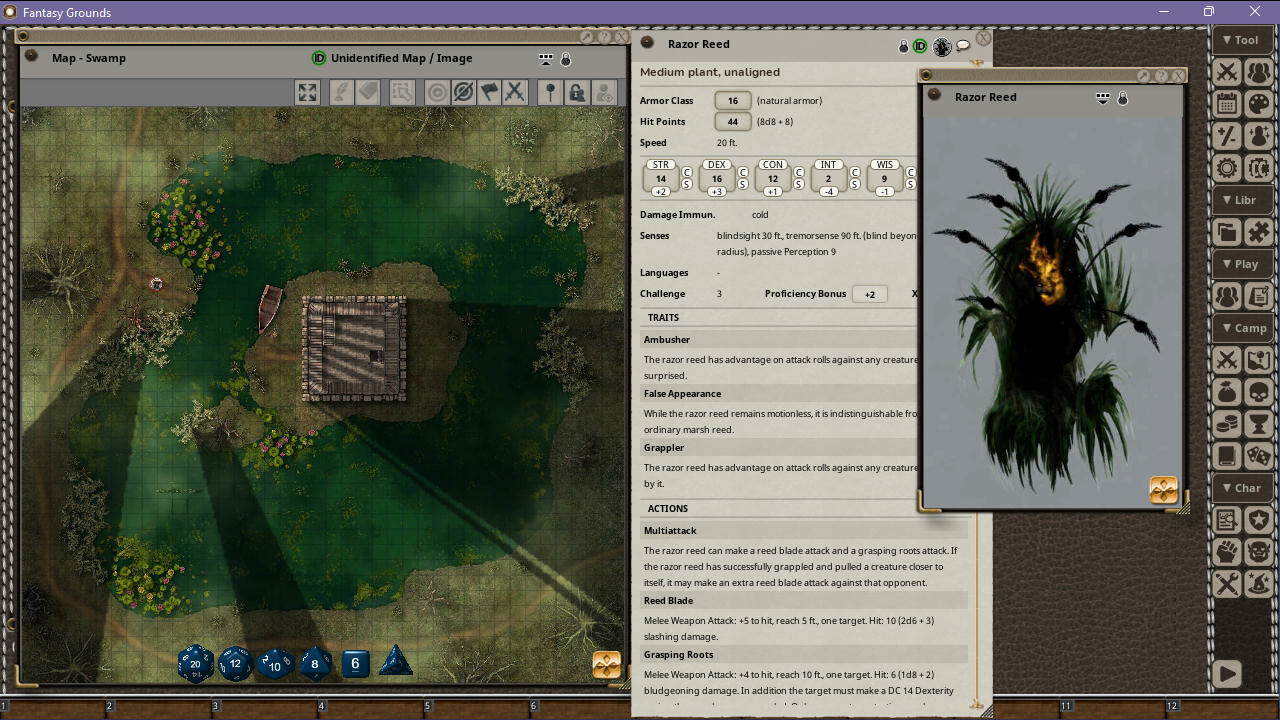The image size is (1280, 720).
Task: Click the Reed Blade action name
Action: [668, 601]
